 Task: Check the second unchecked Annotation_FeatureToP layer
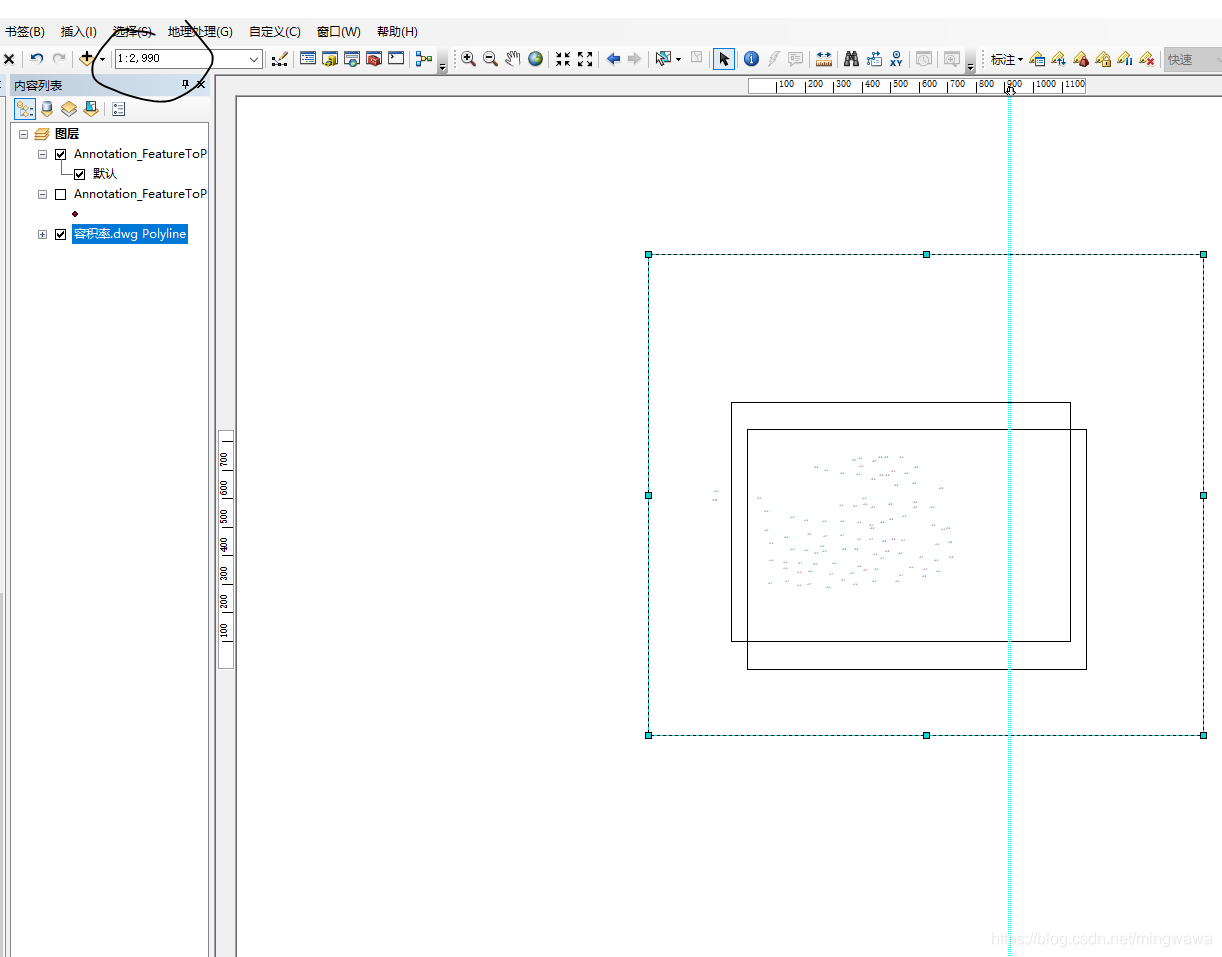61,194
